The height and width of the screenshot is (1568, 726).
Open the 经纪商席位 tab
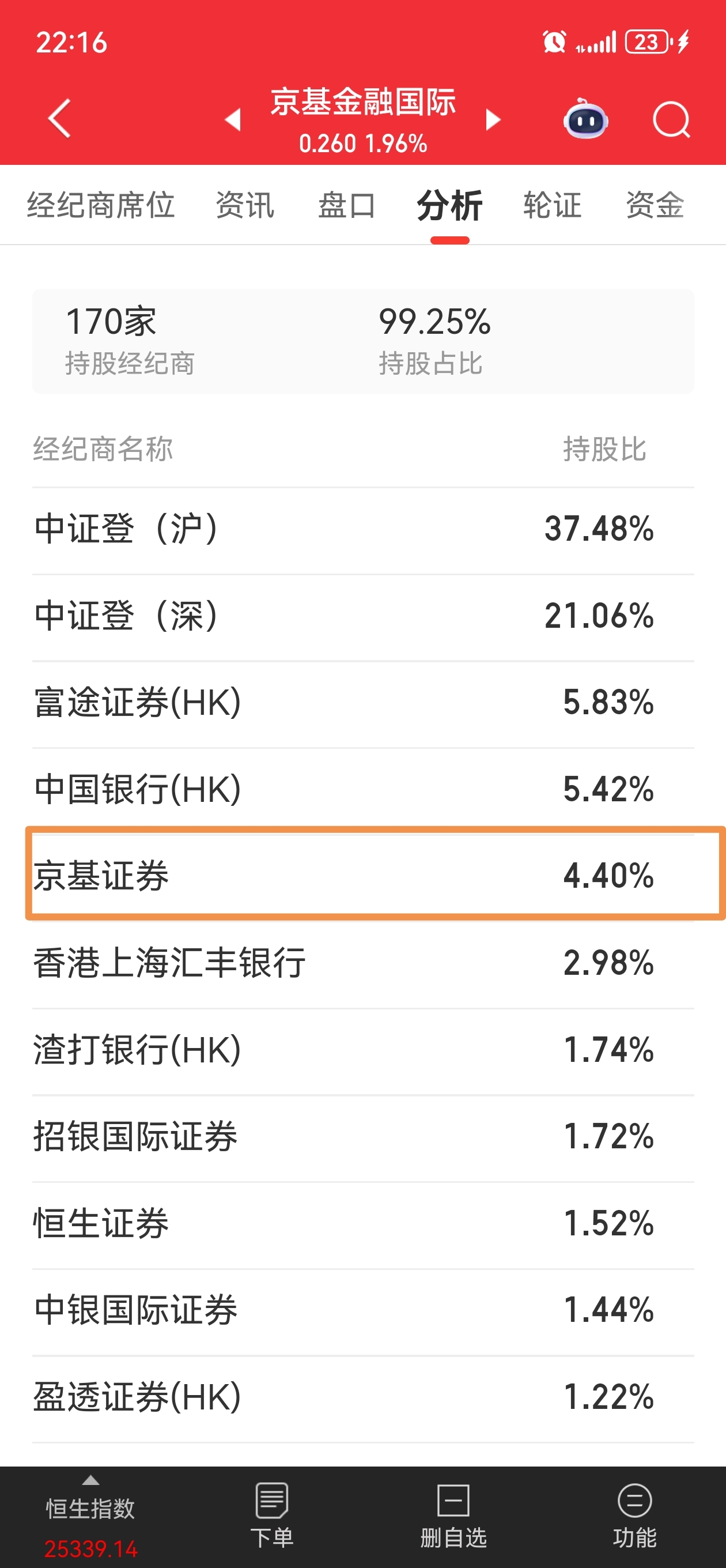click(x=101, y=205)
